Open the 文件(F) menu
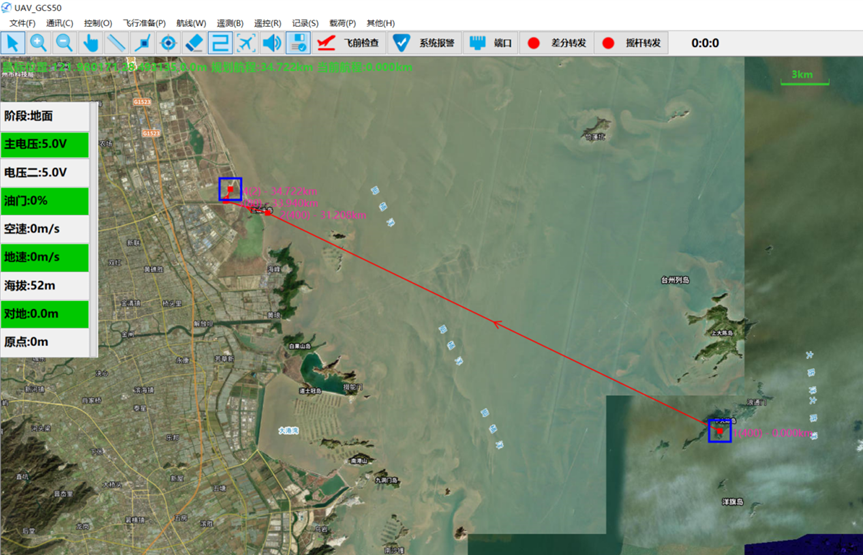Viewport: 863px width, 555px height. click(22, 23)
